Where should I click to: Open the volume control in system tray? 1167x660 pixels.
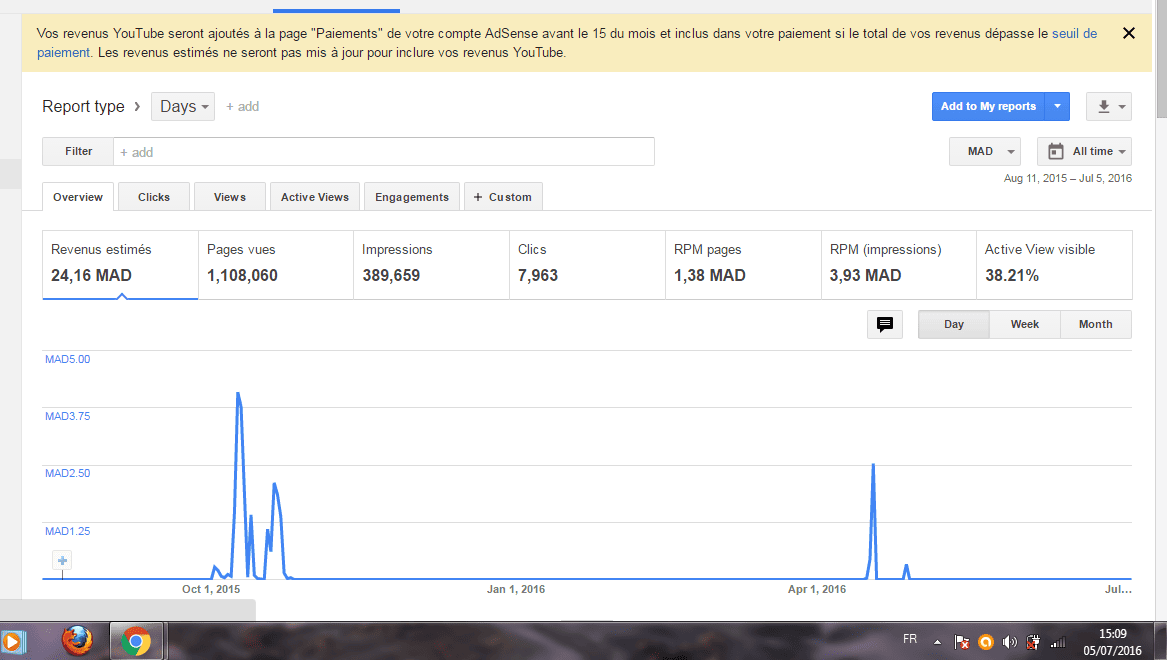click(x=1009, y=642)
